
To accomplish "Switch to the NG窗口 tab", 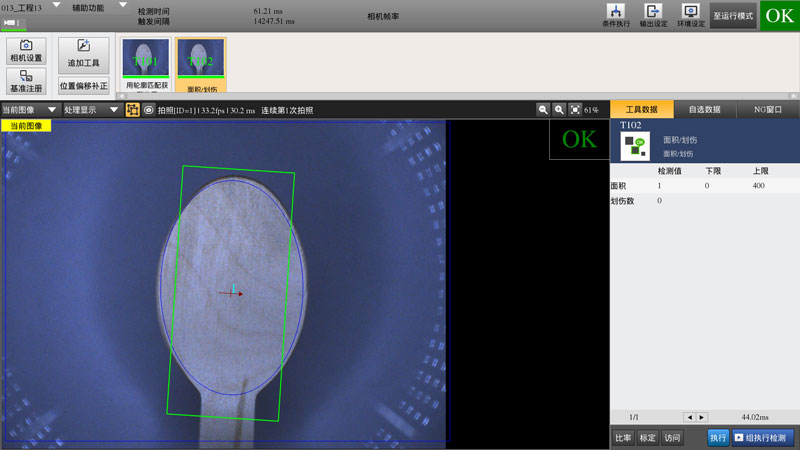I will (767, 110).
